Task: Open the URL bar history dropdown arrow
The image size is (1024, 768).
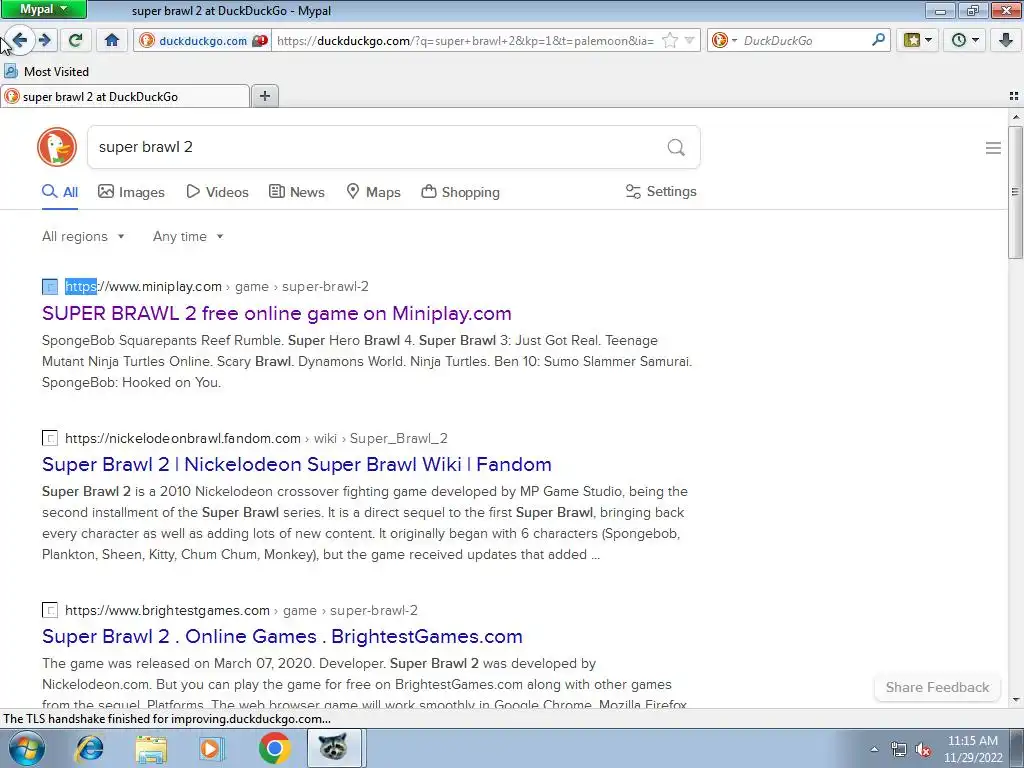Action: coord(690,40)
